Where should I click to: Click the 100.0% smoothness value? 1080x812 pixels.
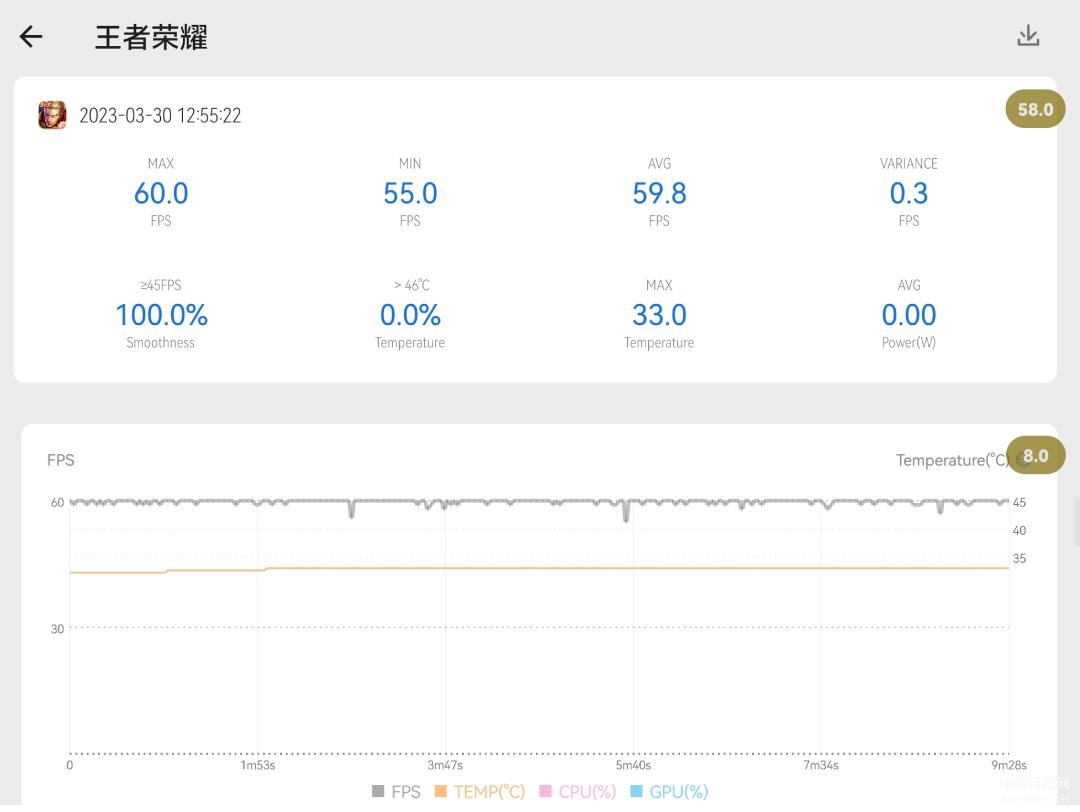point(161,315)
